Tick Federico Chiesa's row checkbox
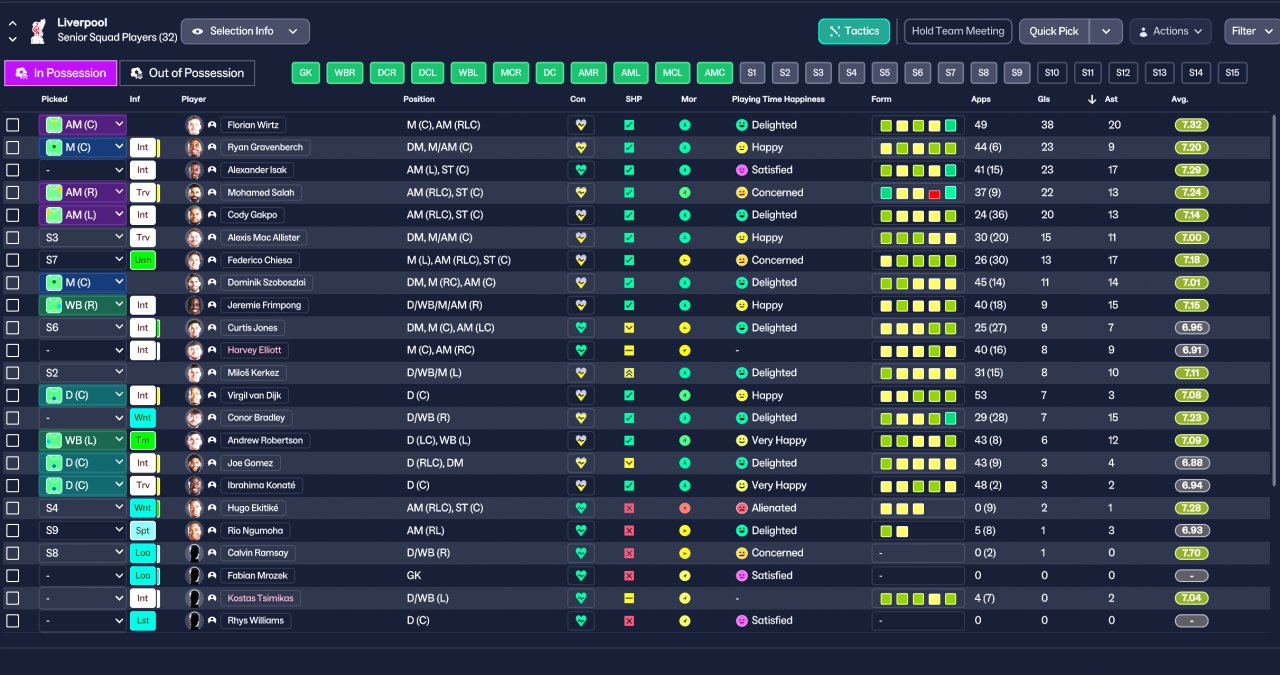Viewport: 1280px width, 675px height. [13, 260]
